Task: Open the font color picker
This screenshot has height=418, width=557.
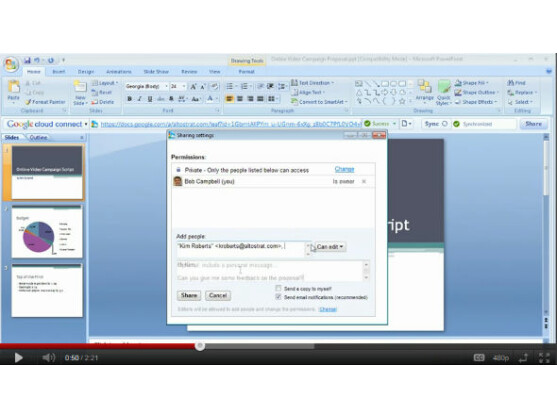Action: click(x=212, y=99)
